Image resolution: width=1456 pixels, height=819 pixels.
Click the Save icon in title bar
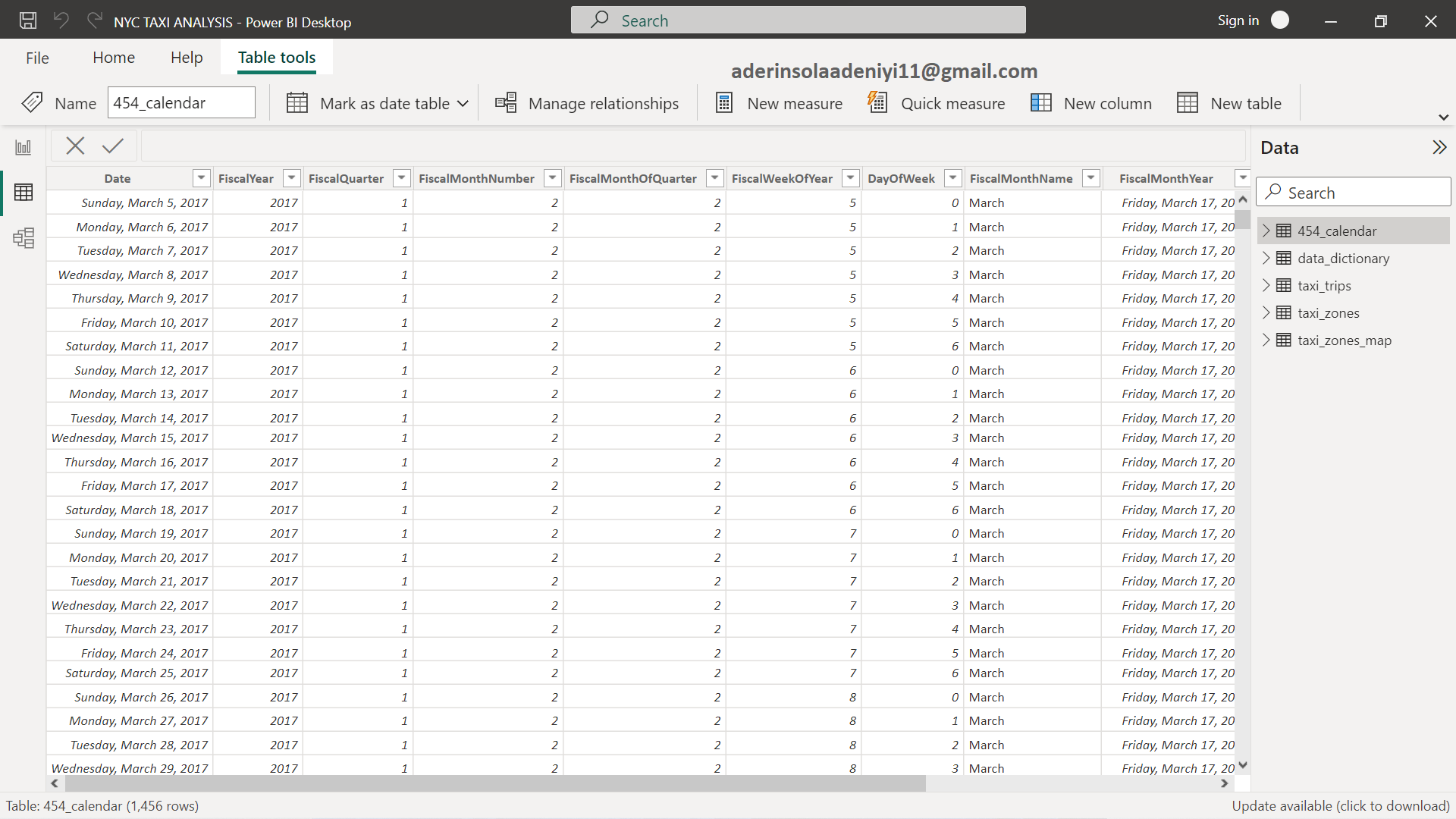pyautogui.click(x=28, y=20)
